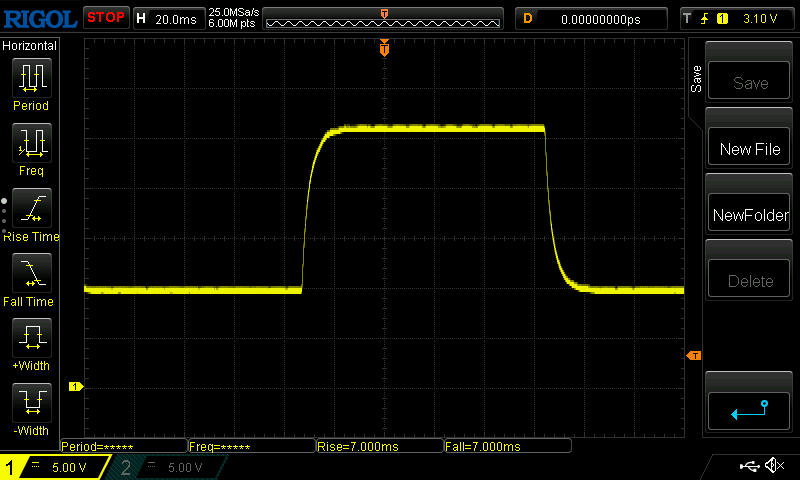Click the Rise=7.000ms measurement result
The width and height of the screenshot is (800, 480).
[x=380, y=446]
